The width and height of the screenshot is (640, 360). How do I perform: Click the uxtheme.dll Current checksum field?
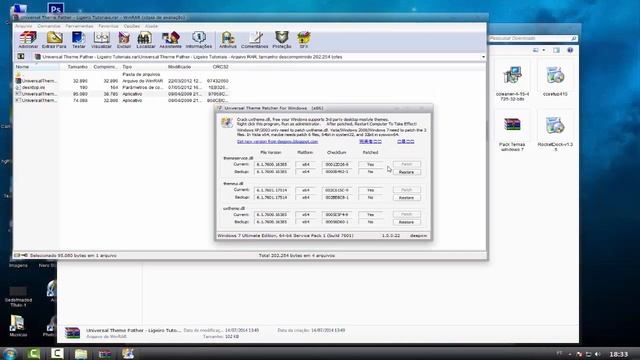click(x=337, y=214)
